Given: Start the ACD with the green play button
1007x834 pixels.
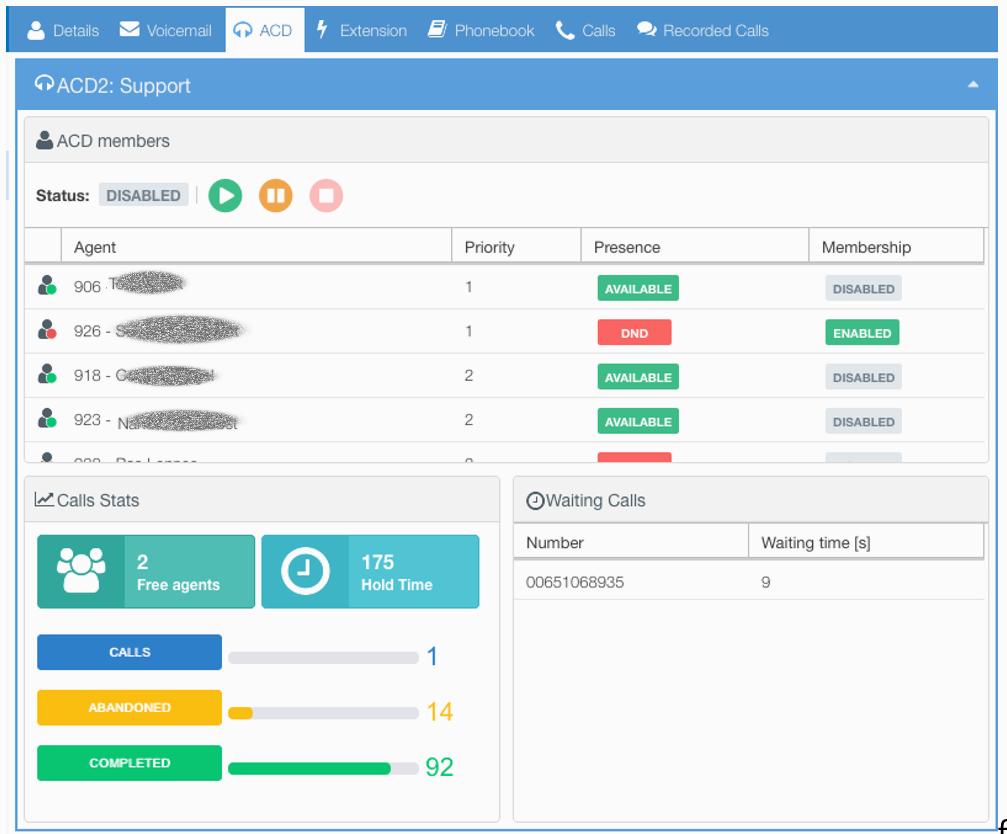Looking at the screenshot, I should point(225,195).
